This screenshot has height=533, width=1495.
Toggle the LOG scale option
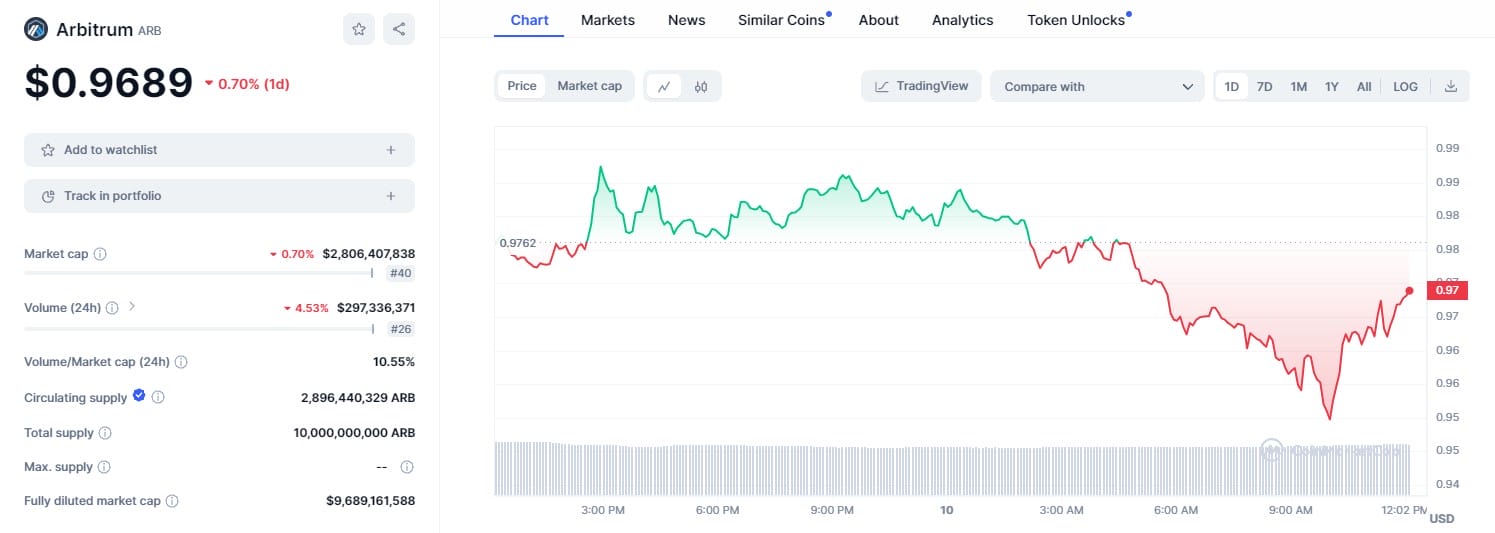point(1405,86)
